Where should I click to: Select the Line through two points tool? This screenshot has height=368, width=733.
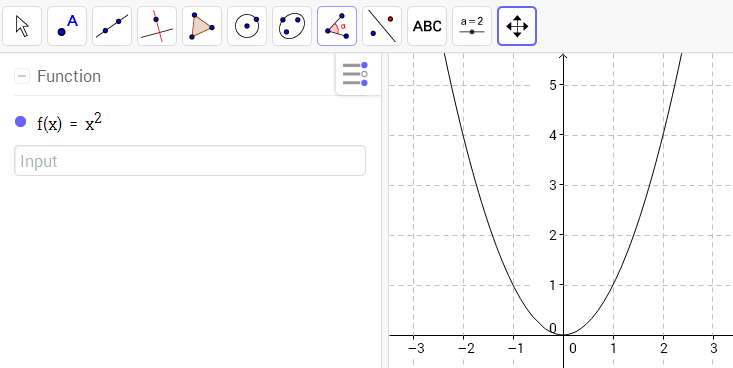[x=112, y=26]
